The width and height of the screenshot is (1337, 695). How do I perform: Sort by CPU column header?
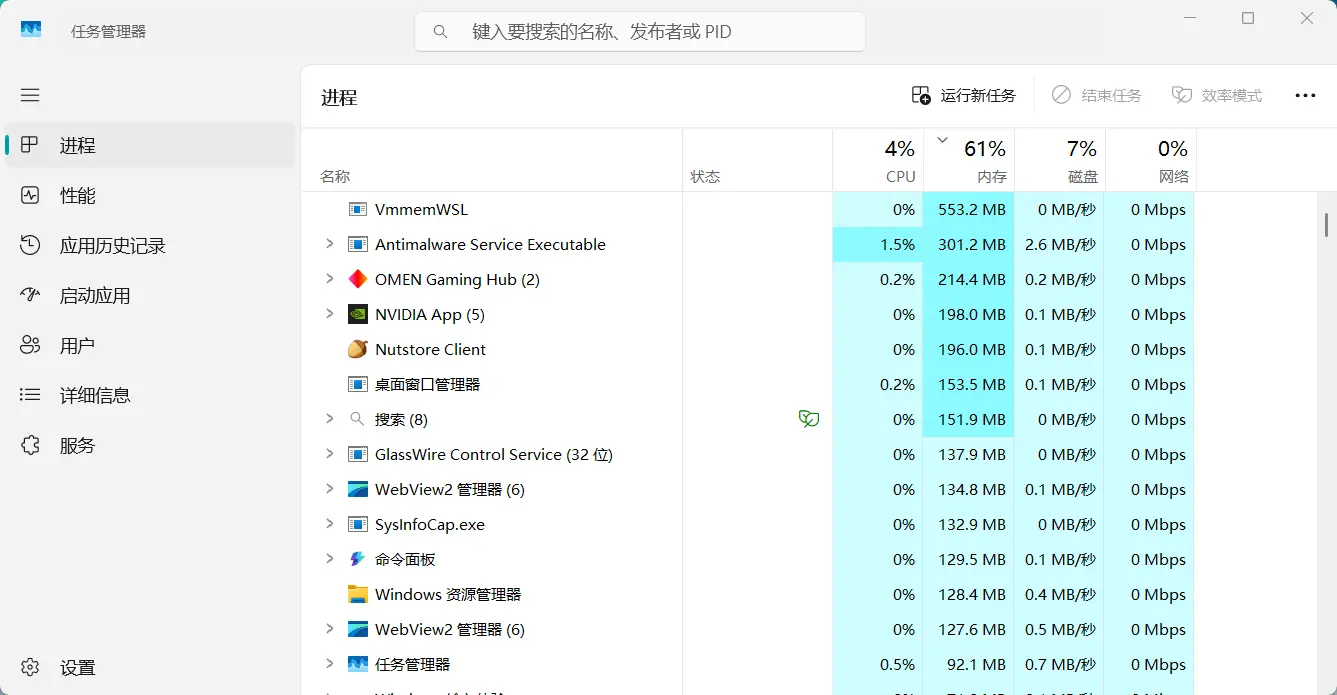878,160
